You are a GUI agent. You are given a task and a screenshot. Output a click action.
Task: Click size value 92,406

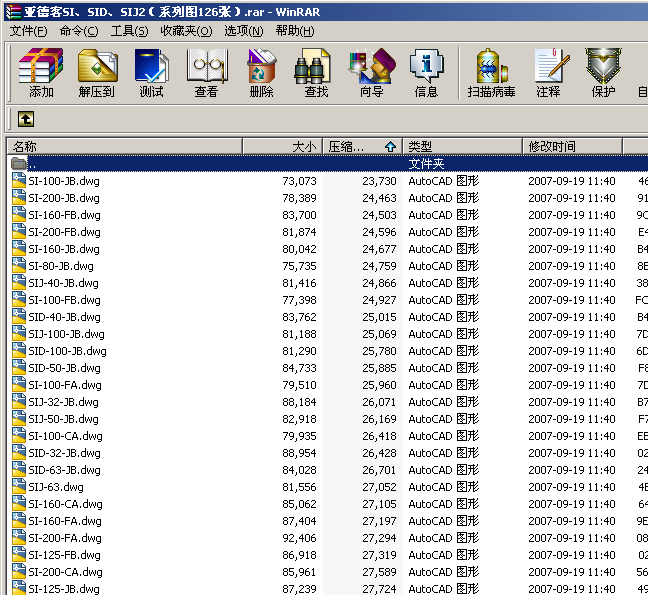[x=300, y=538]
